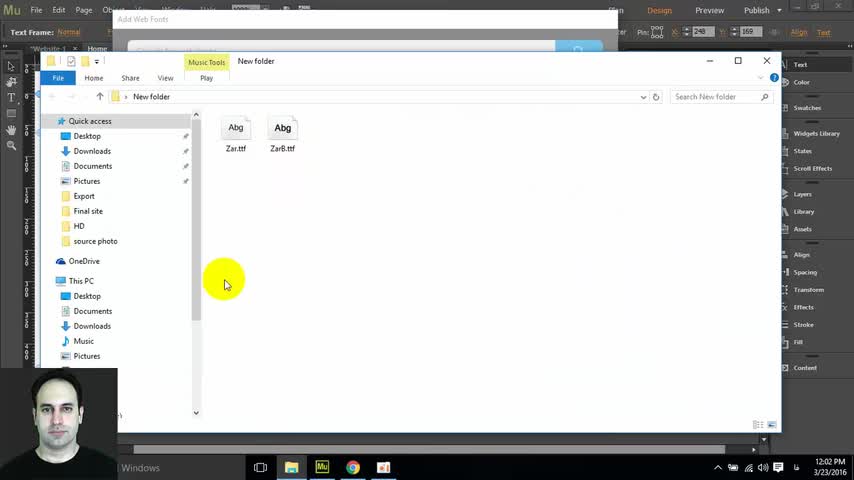Open the HD folder in sidebar
The height and width of the screenshot is (480, 854).
(x=79, y=226)
